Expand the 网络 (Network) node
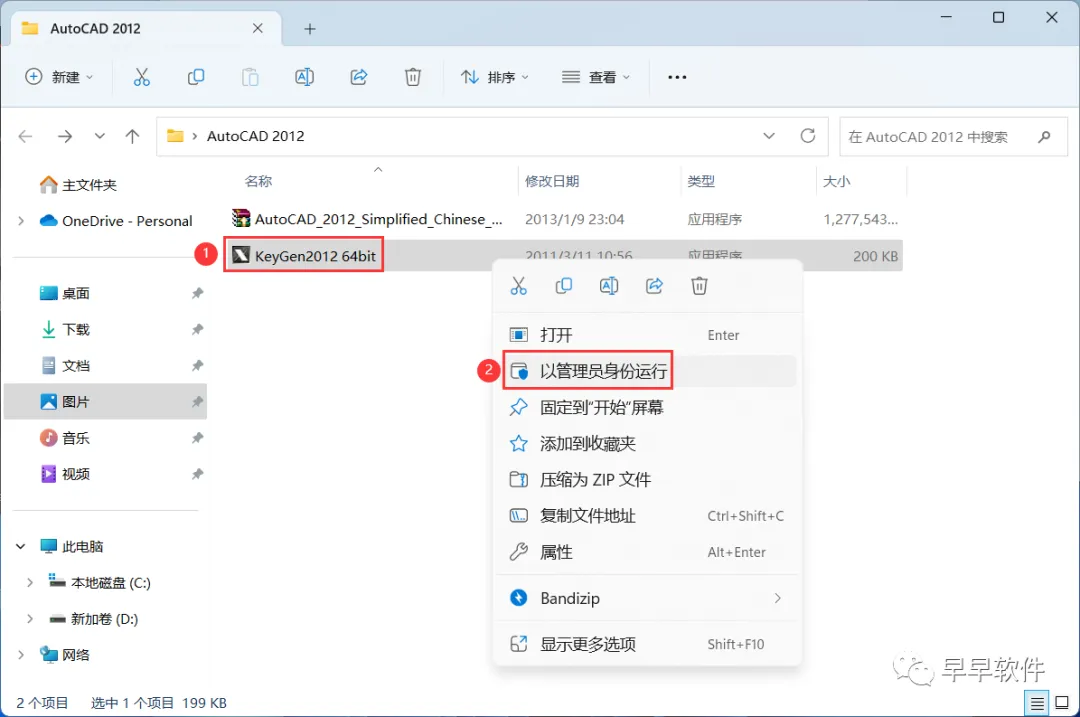The height and width of the screenshot is (717, 1080). 21,655
